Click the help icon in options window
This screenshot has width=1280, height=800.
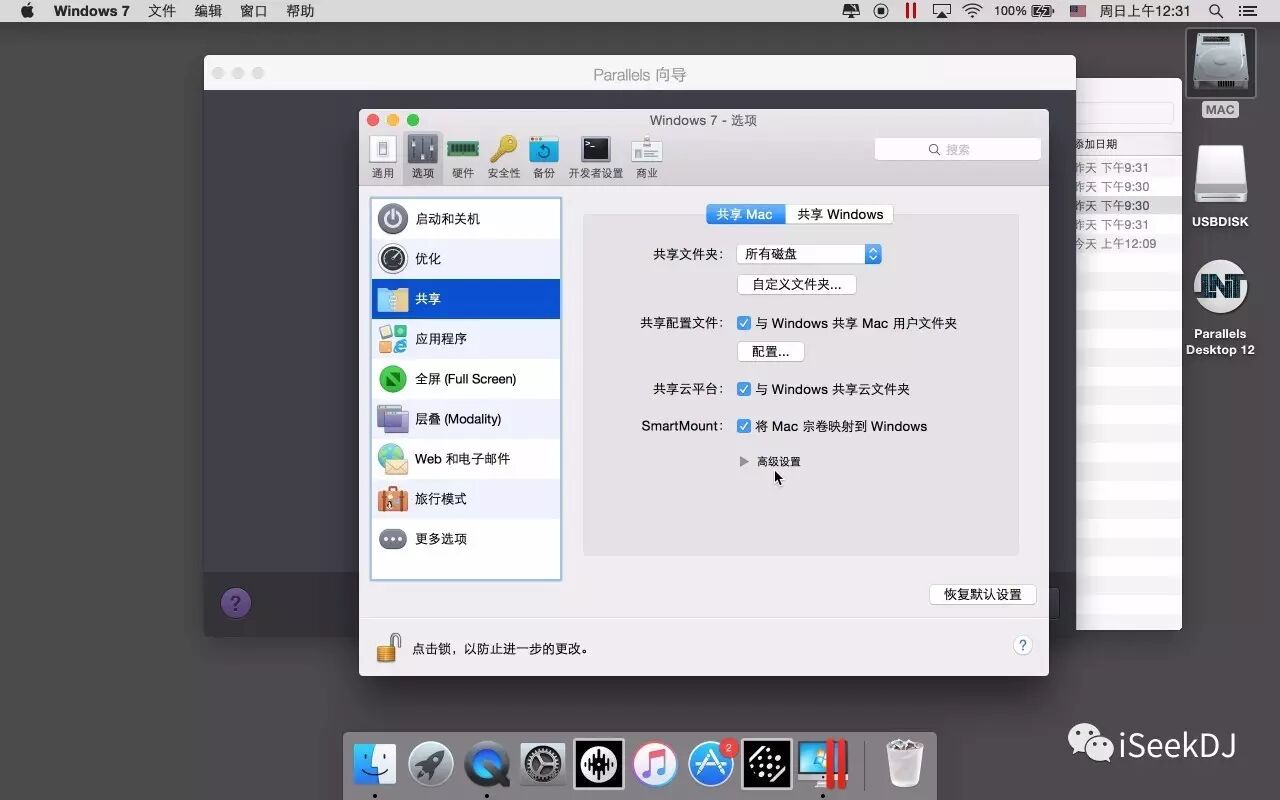(1022, 646)
